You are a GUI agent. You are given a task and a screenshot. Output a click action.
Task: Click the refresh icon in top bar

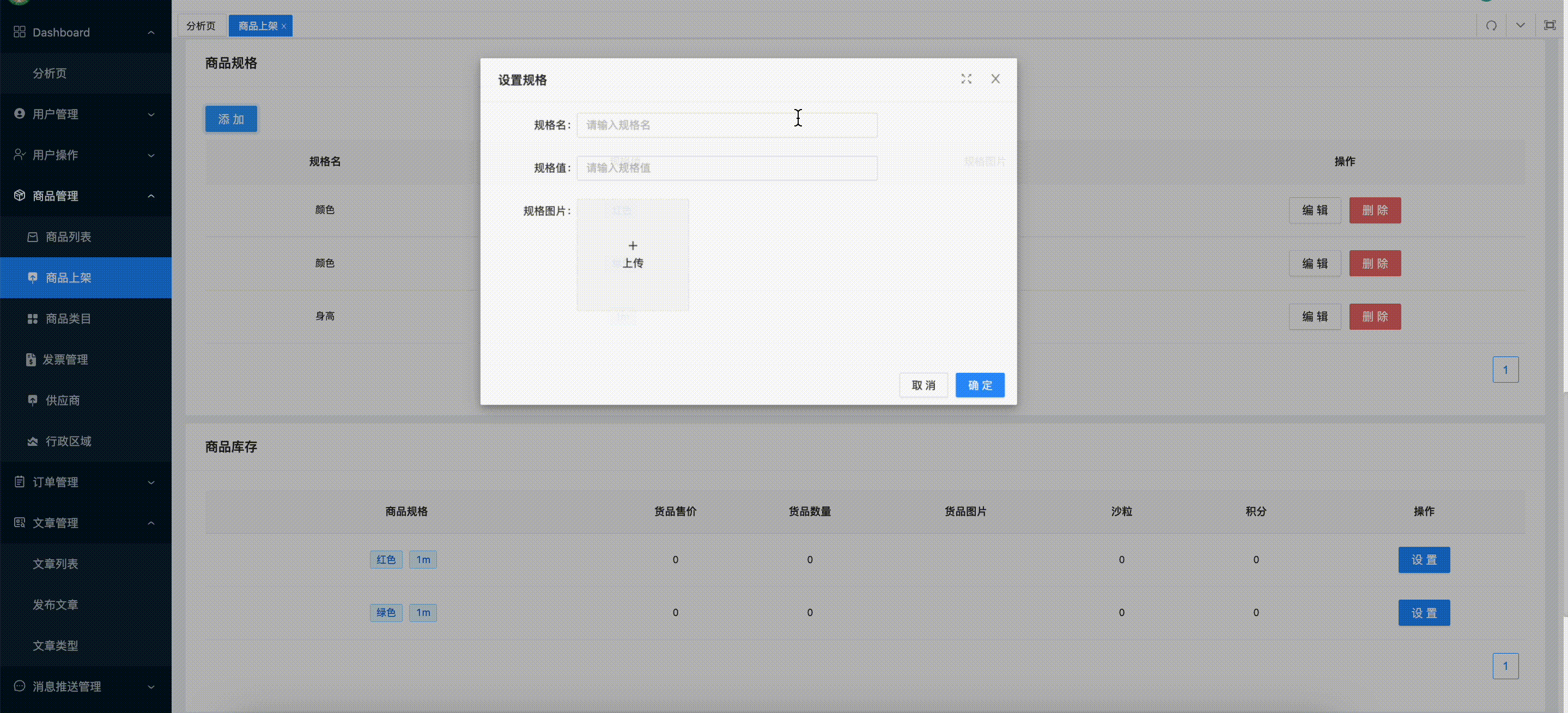point(1491,26)
